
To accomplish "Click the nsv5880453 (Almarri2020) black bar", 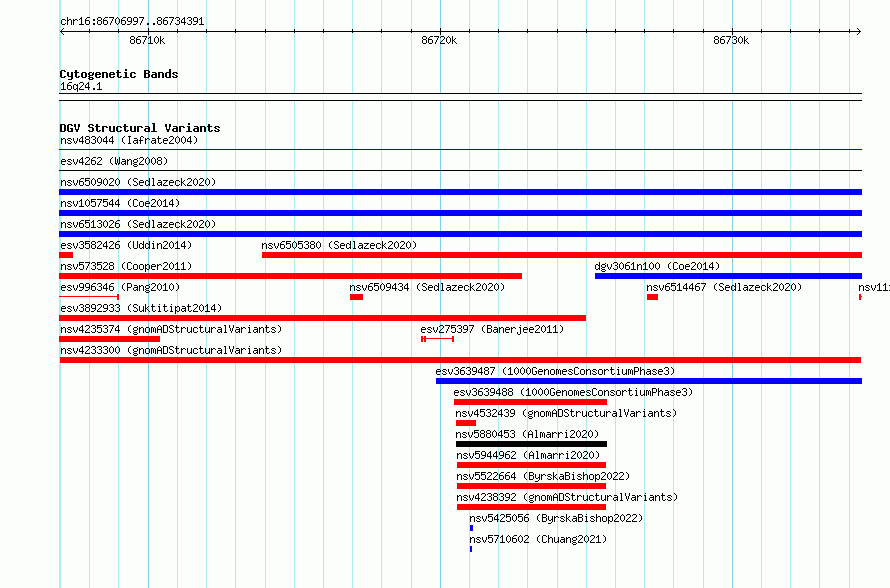I will 531,444.
